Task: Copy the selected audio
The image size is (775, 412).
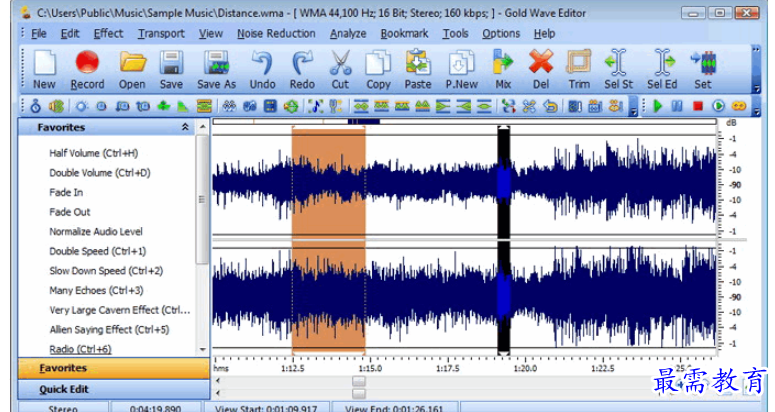Action: coord(378,69)
